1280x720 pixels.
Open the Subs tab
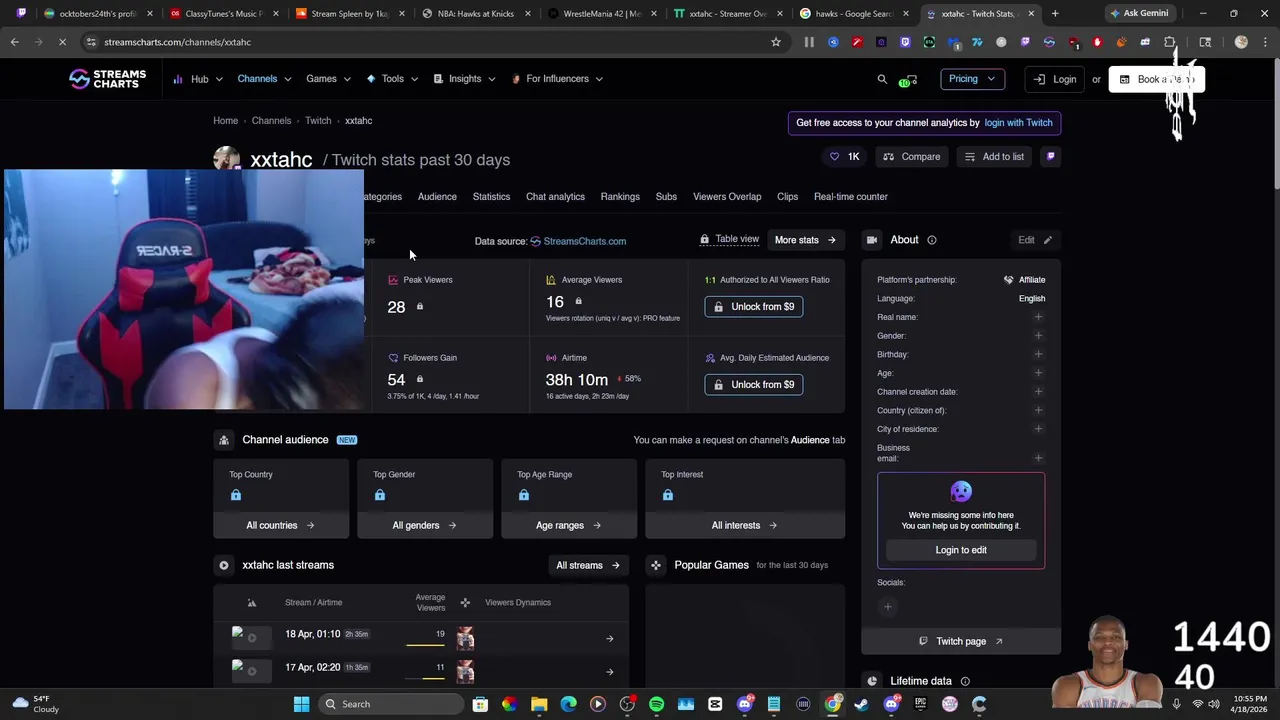coord(666,197)
